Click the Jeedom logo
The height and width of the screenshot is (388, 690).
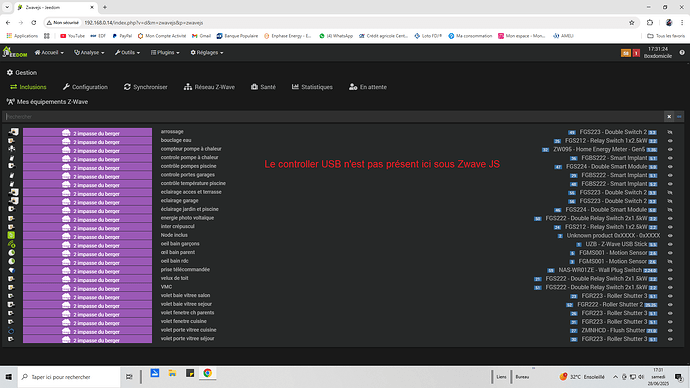[15, 52]
